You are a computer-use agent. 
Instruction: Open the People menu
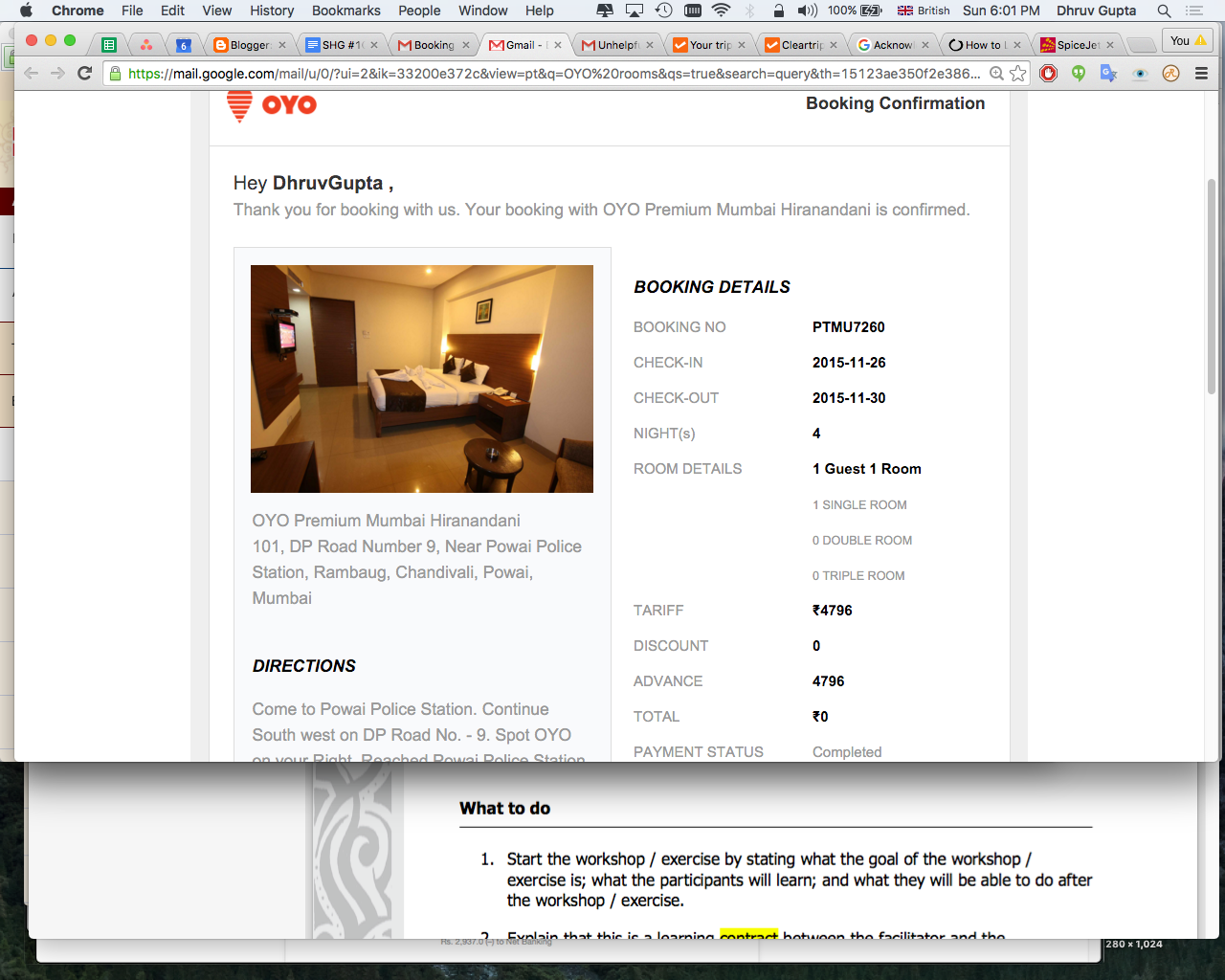point(419,11)
